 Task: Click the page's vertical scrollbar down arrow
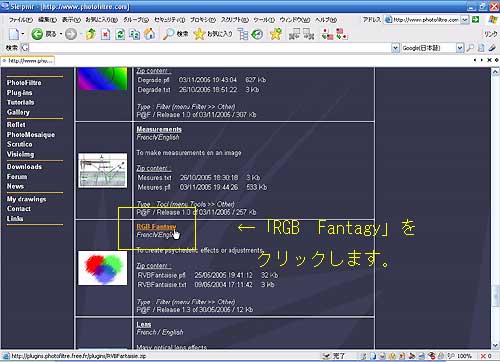point(495,345)
